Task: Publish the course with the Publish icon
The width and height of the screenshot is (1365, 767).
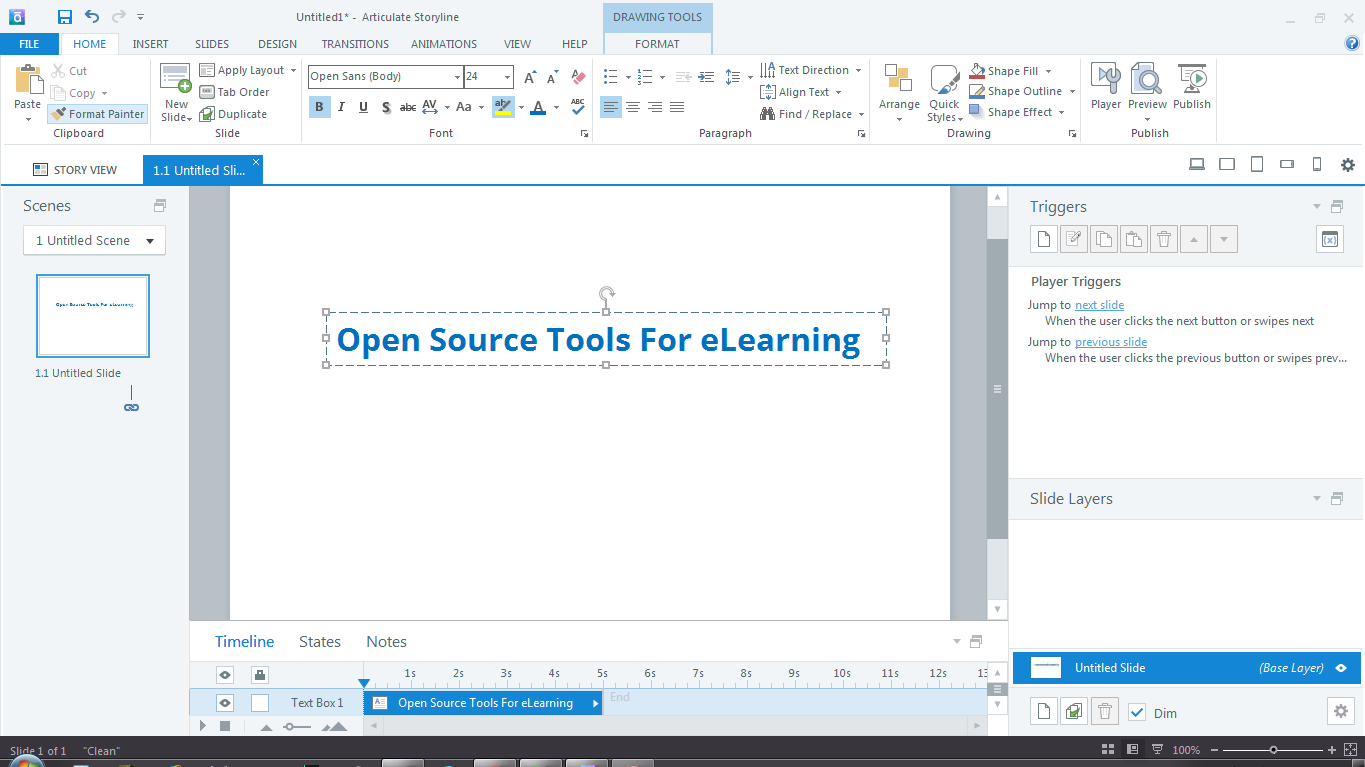Action: 1192,87
